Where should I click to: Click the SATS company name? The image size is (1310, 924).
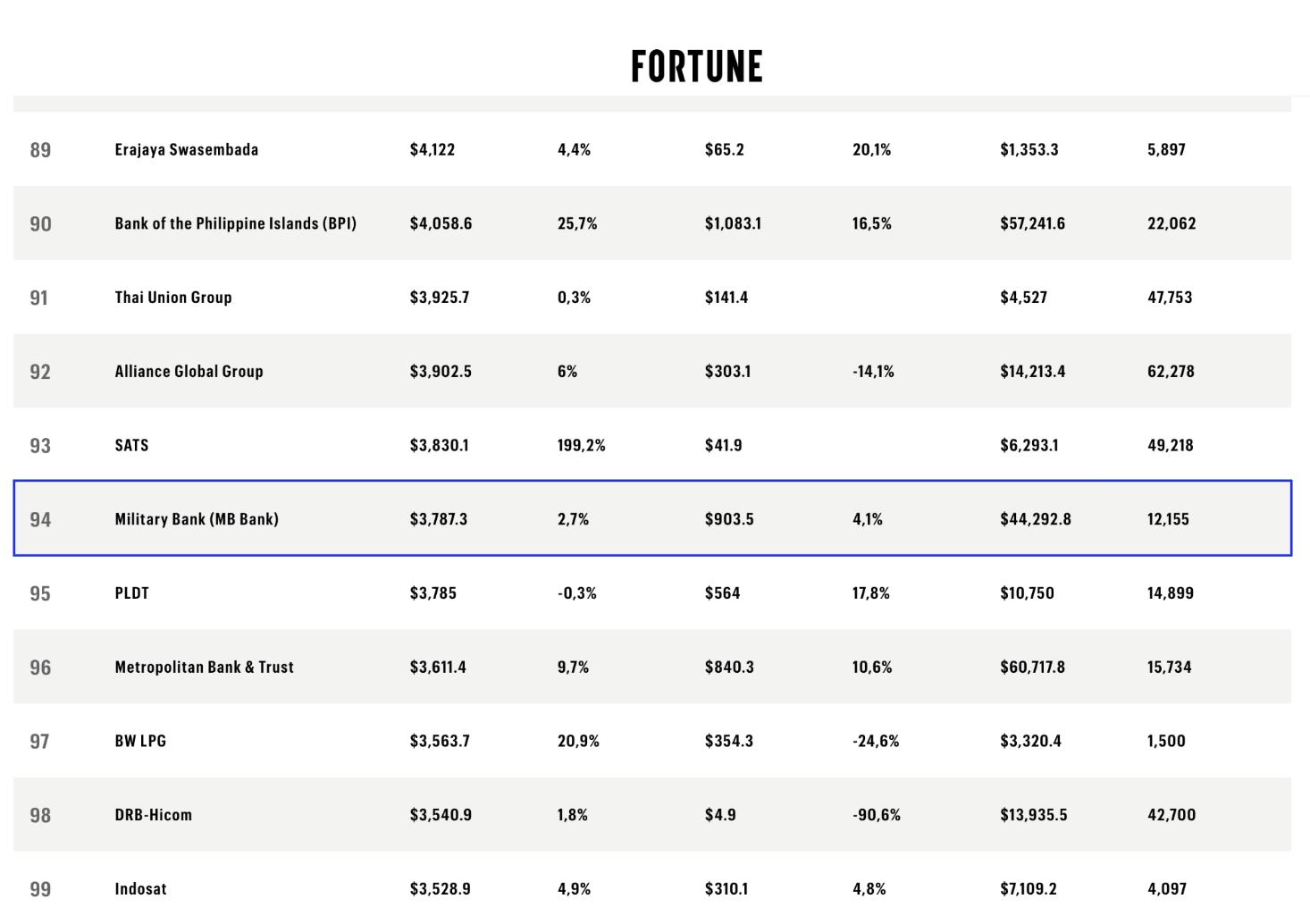131,445
